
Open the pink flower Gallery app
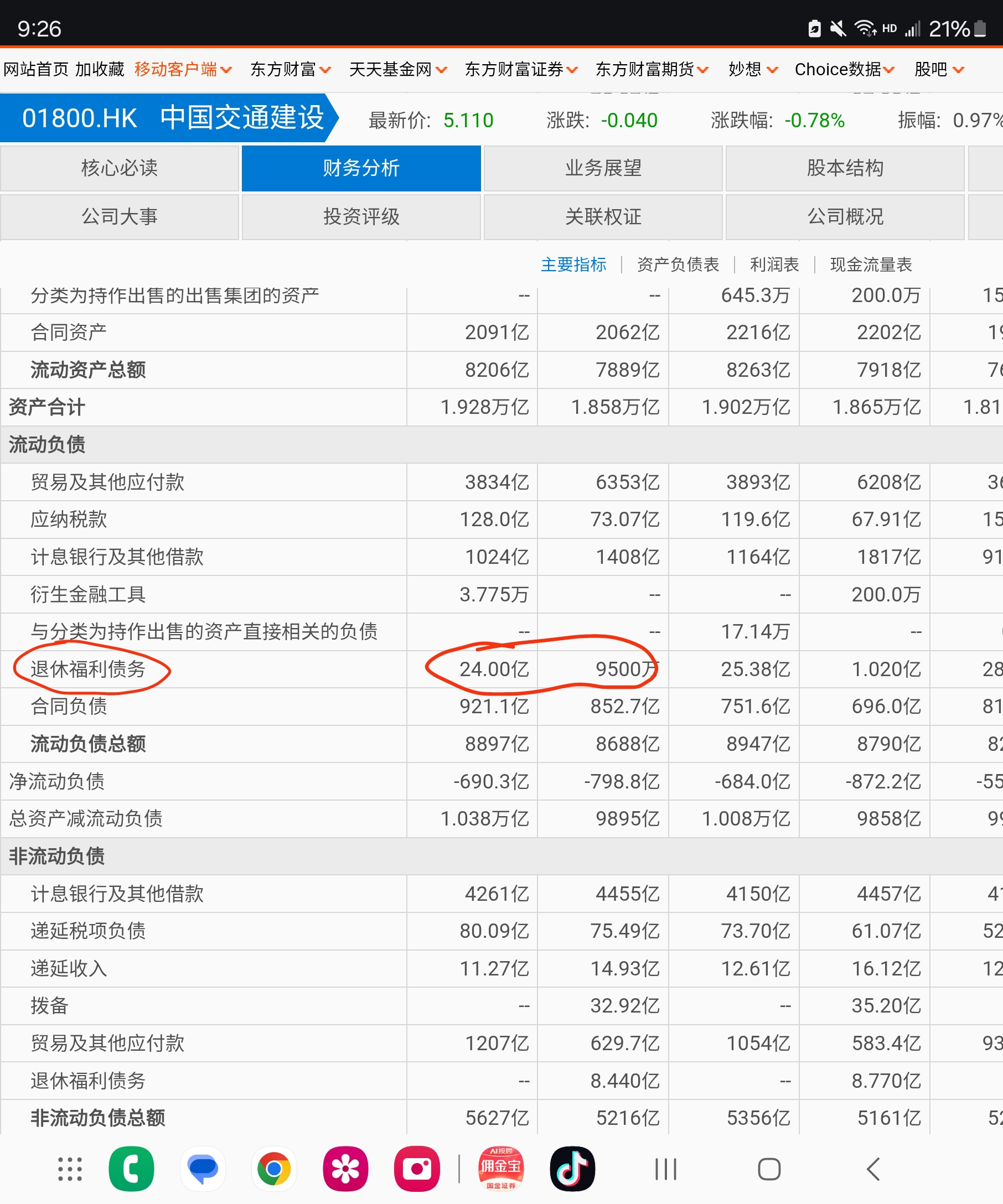point(345,1169)
